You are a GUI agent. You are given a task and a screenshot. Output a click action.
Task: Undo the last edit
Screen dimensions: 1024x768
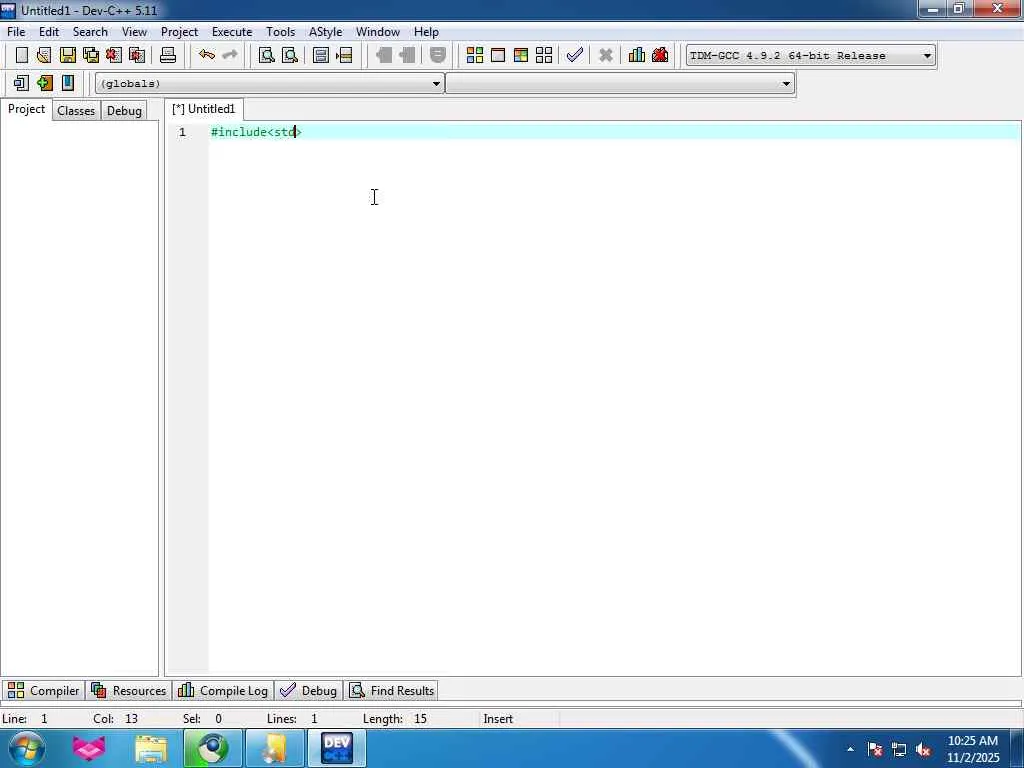pyautogui.click(x=207, y=56)
